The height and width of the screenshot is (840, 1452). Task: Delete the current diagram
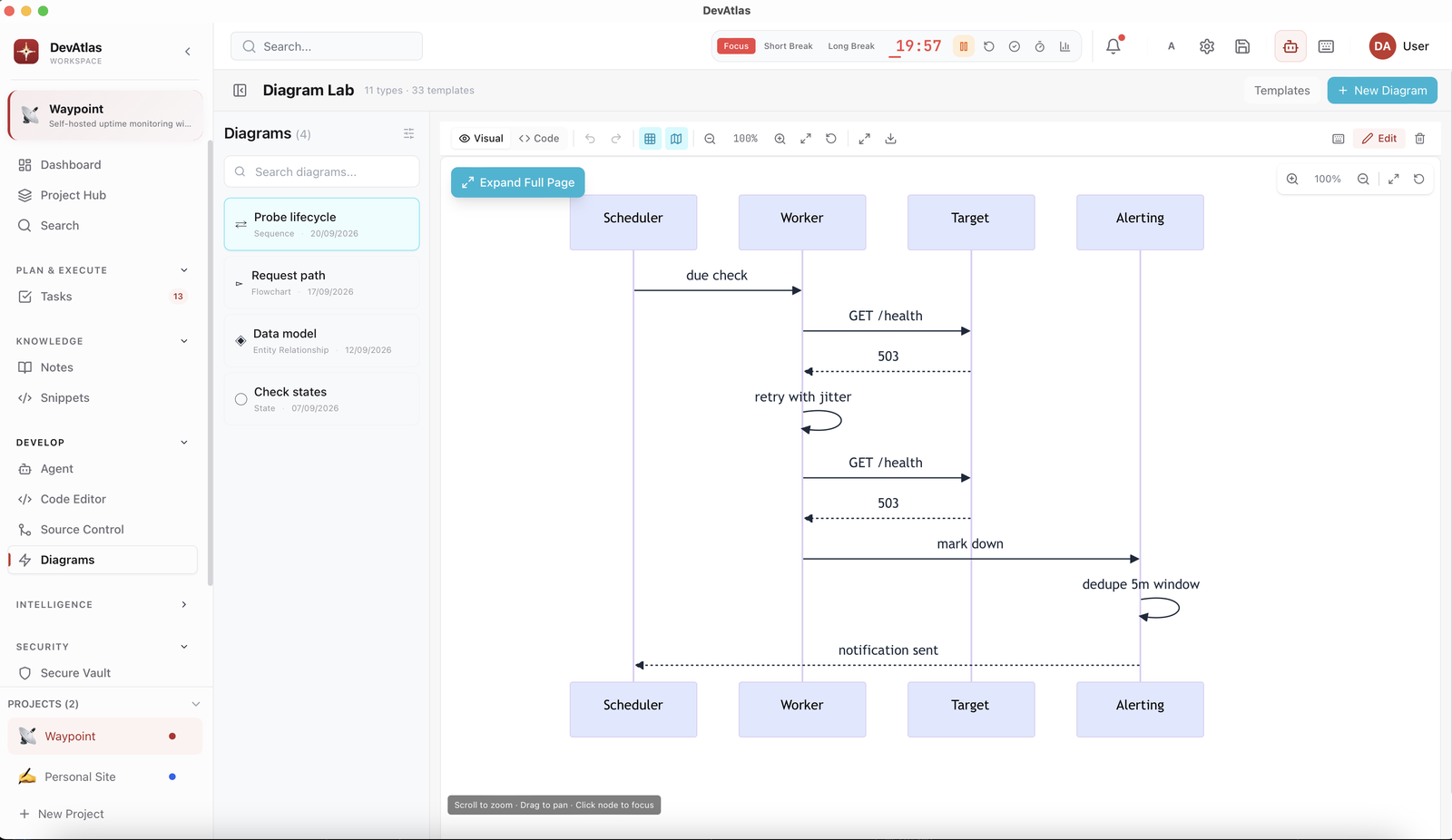point(1419,139)
